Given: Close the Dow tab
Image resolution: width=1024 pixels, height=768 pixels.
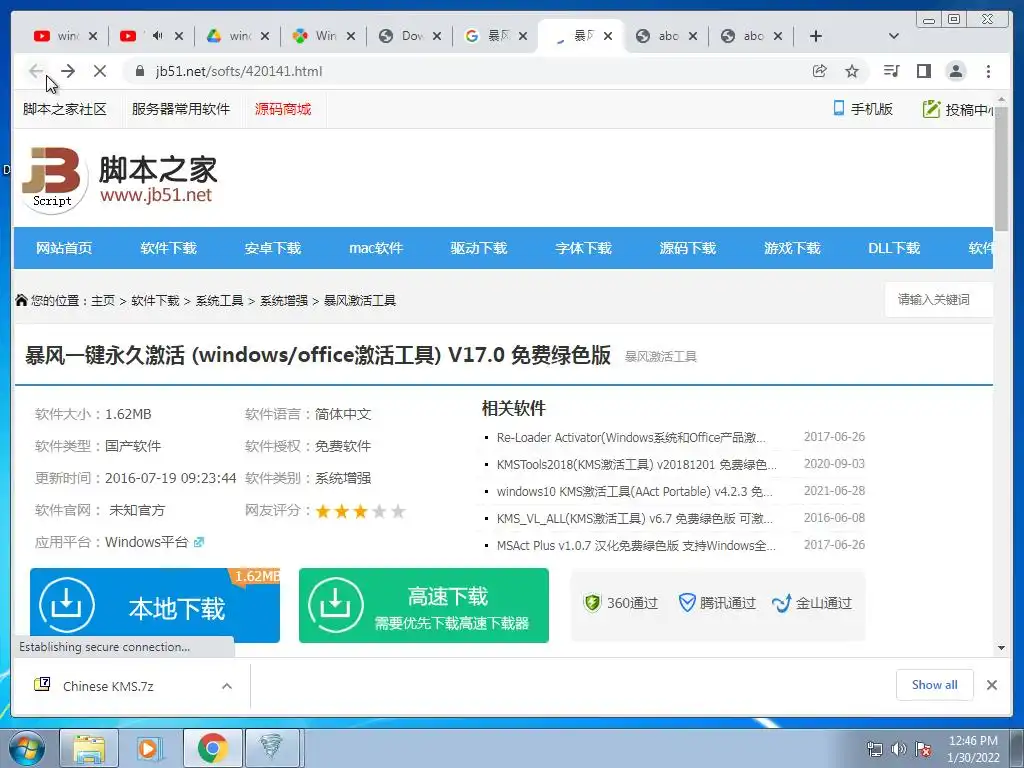Looking at the screenshot, I should point(437,36).
